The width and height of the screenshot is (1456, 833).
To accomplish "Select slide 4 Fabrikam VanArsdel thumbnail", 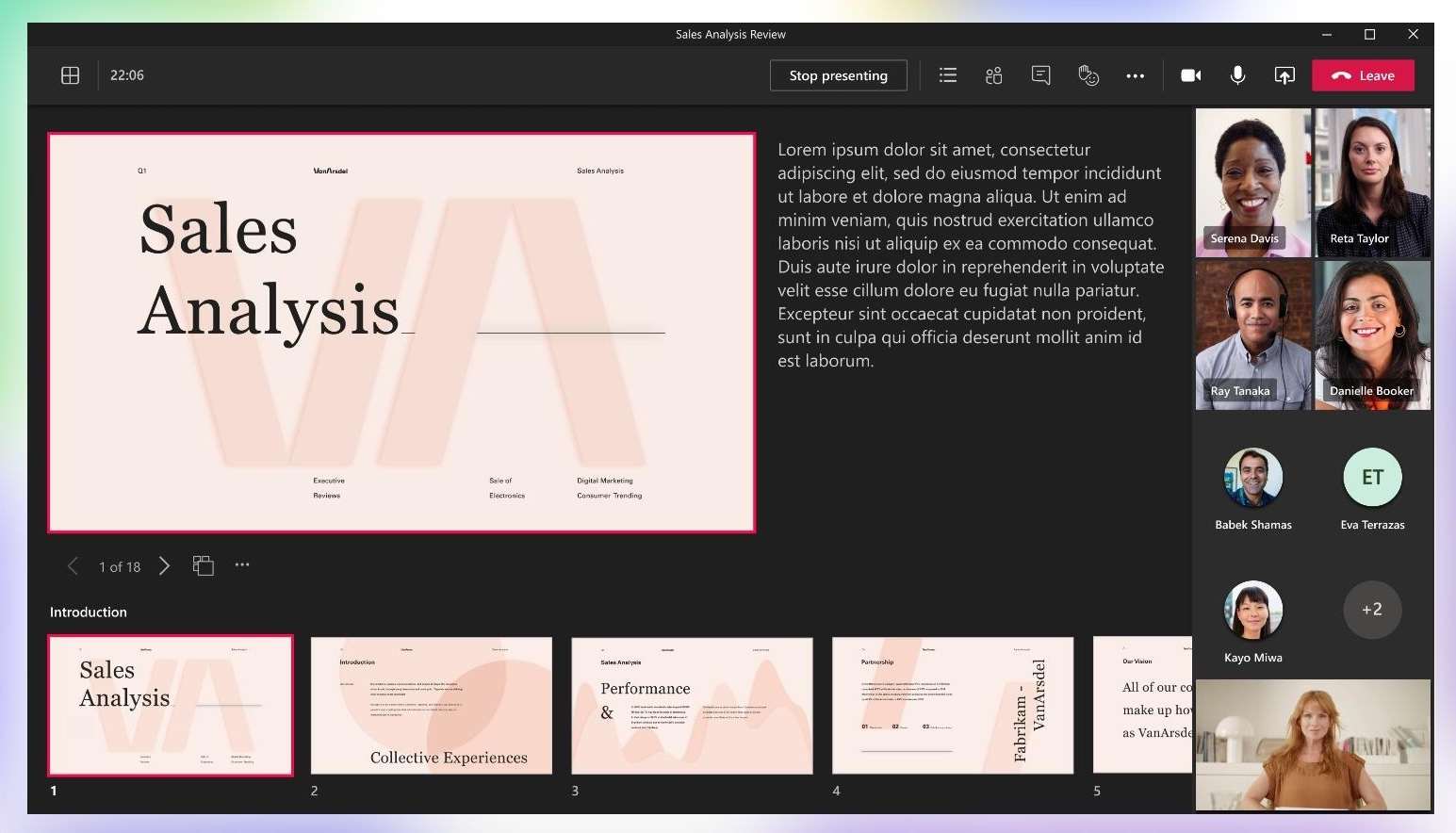I will [x=953, y=705].
